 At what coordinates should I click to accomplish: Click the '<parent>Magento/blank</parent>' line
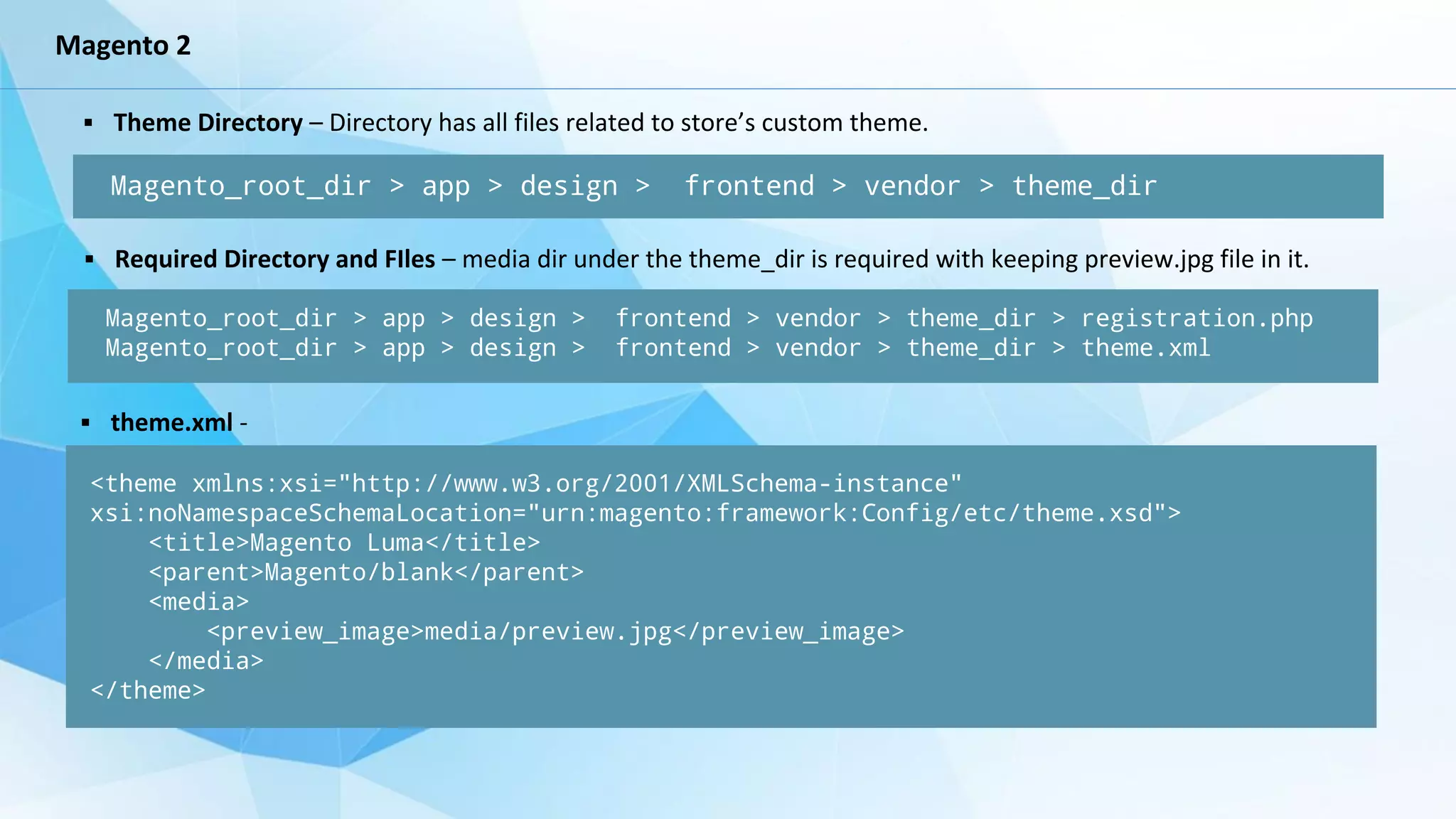pyautogui.click(x=366, y=572)
